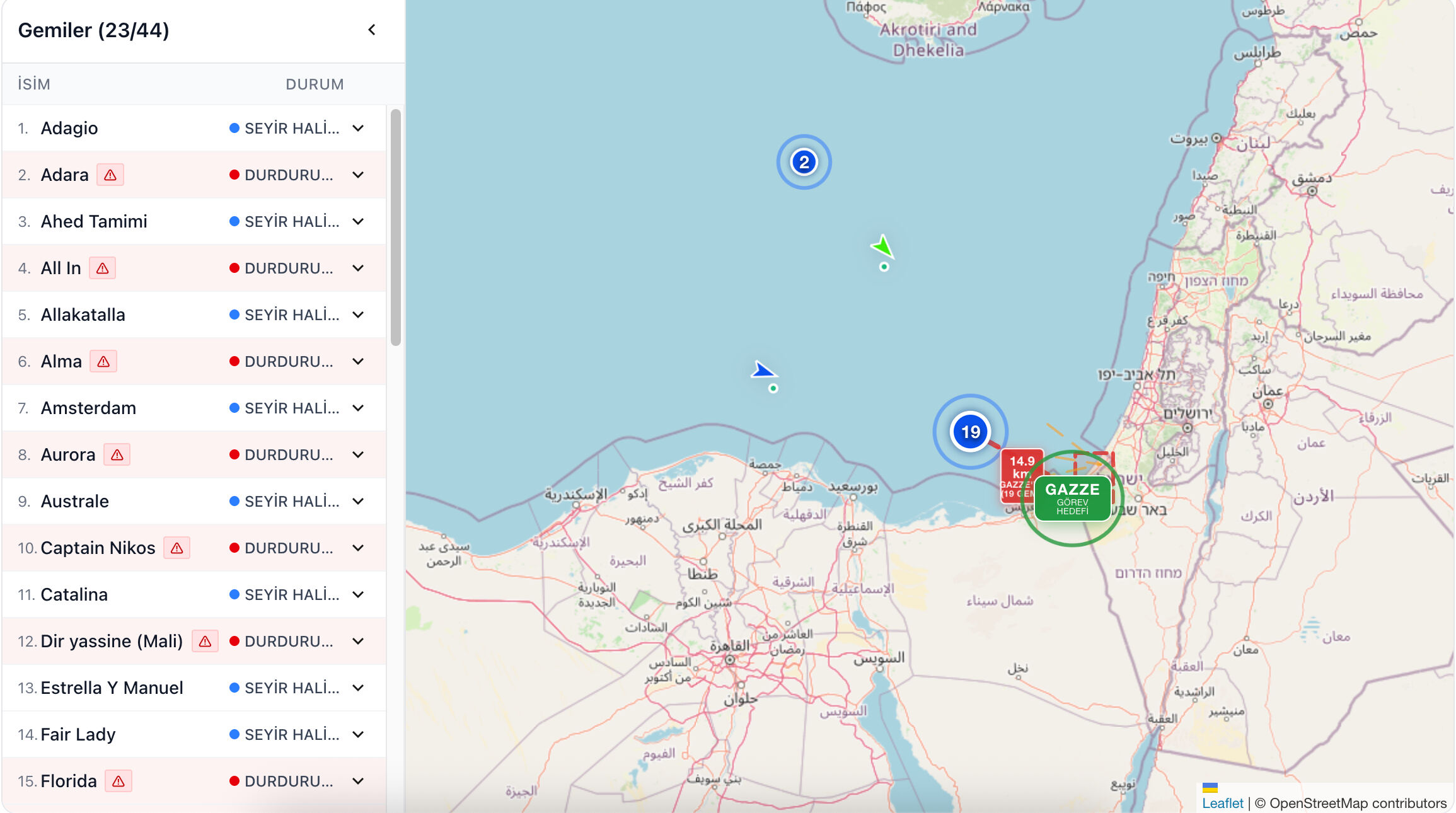The image size is (1456, 813).
Task: Sort by the İSİM column header
Action: [34, 84]
